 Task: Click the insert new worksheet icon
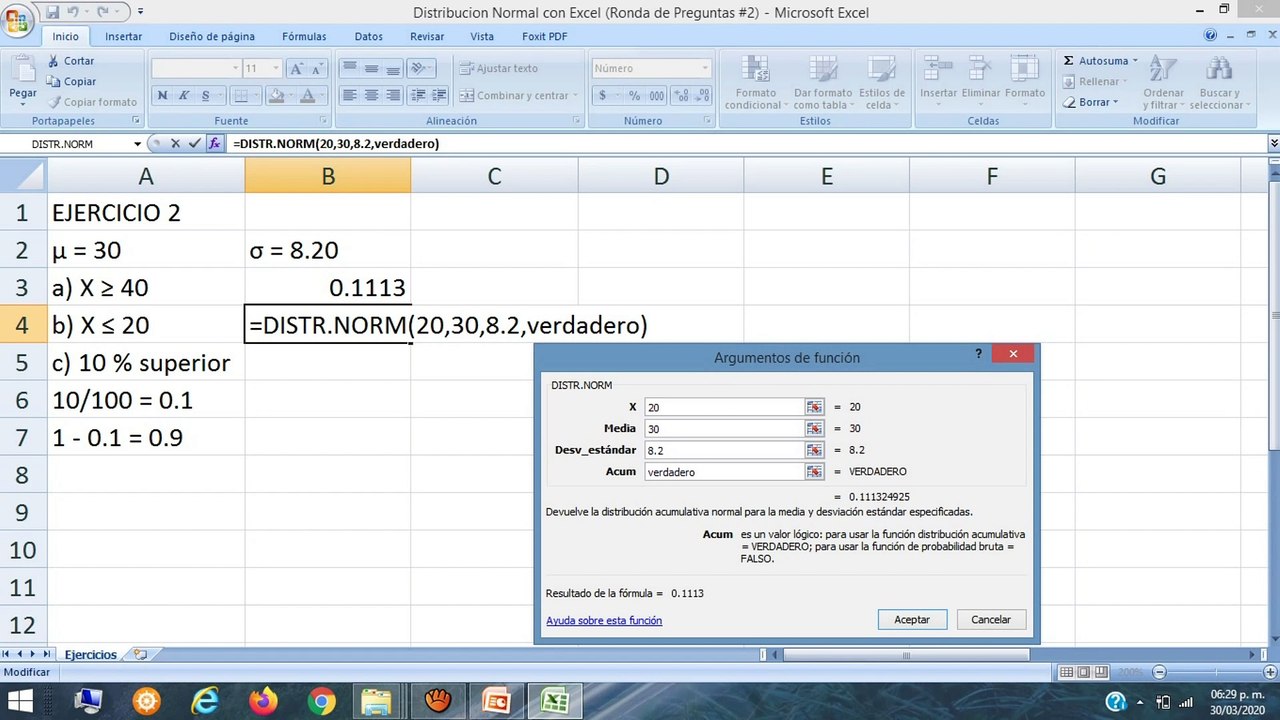tap(140, 655)
